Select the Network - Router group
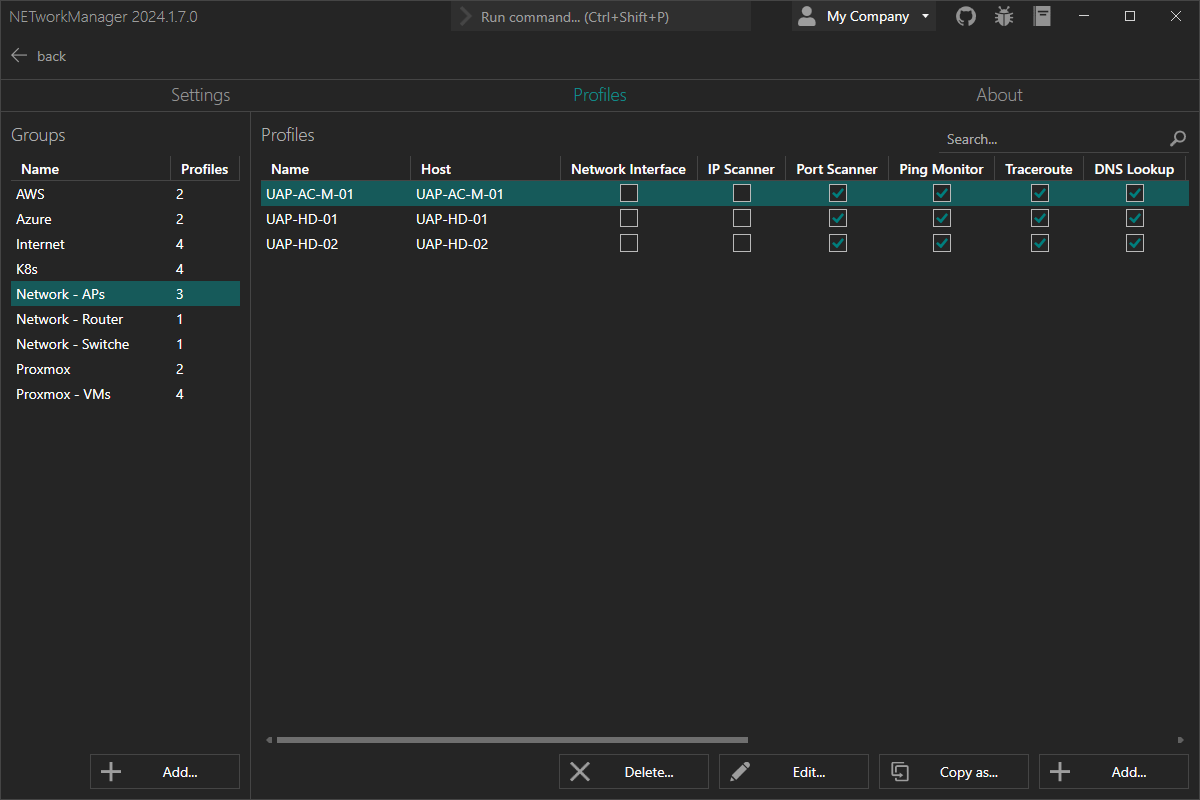Viewport: 1200px width, 800px height. [x=125, y=319]
